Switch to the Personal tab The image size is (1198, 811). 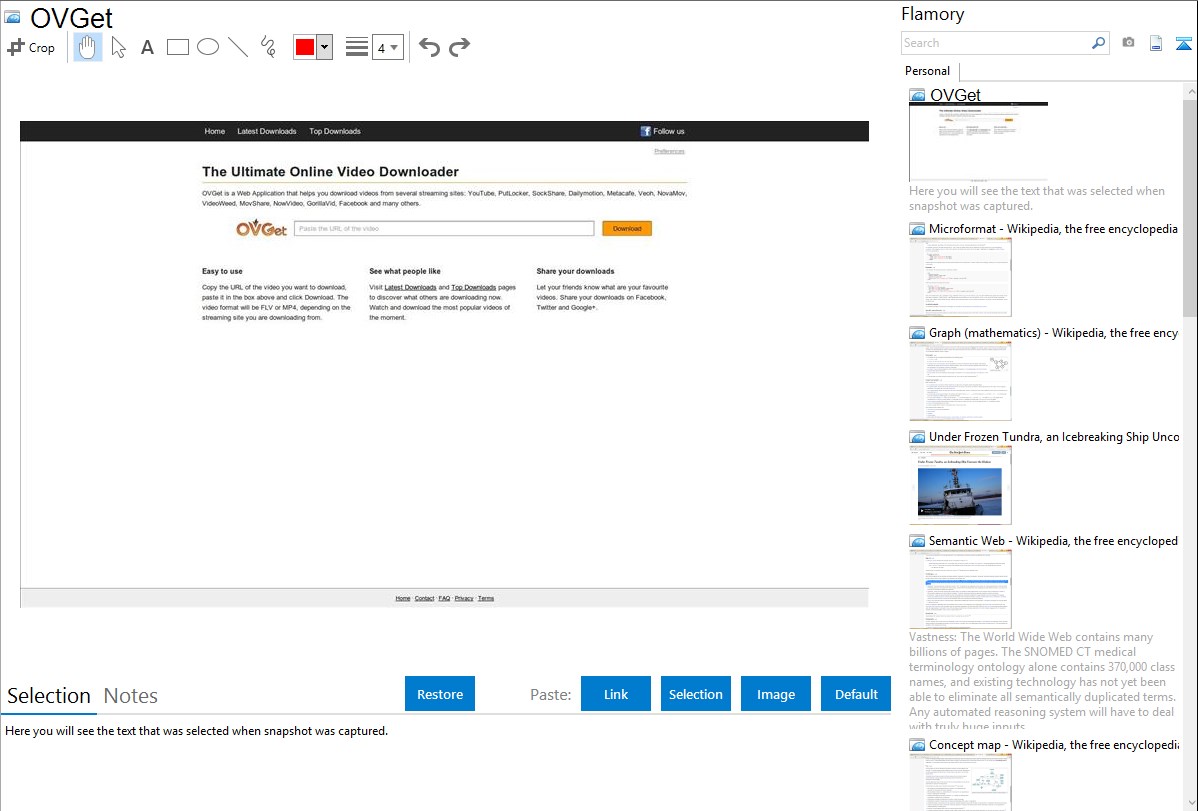click(x=928, y=71)
